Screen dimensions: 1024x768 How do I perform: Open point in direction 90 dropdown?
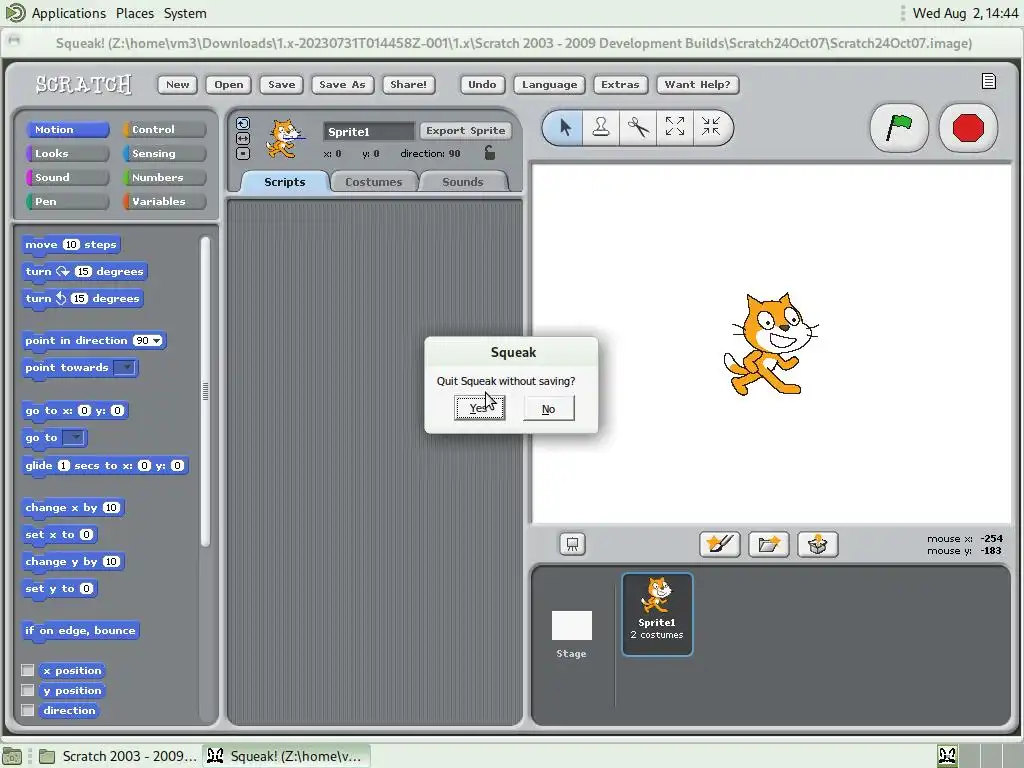(x=157, y=341)
